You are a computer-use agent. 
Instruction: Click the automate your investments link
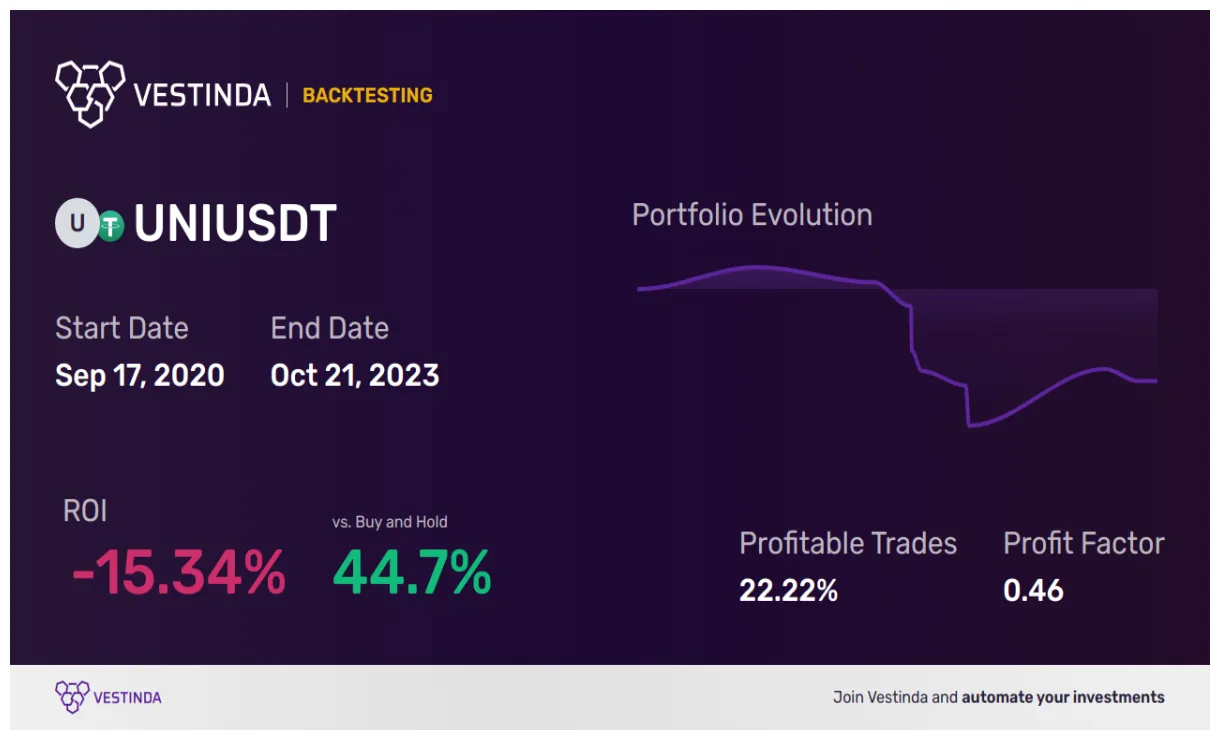point(1062,697)
